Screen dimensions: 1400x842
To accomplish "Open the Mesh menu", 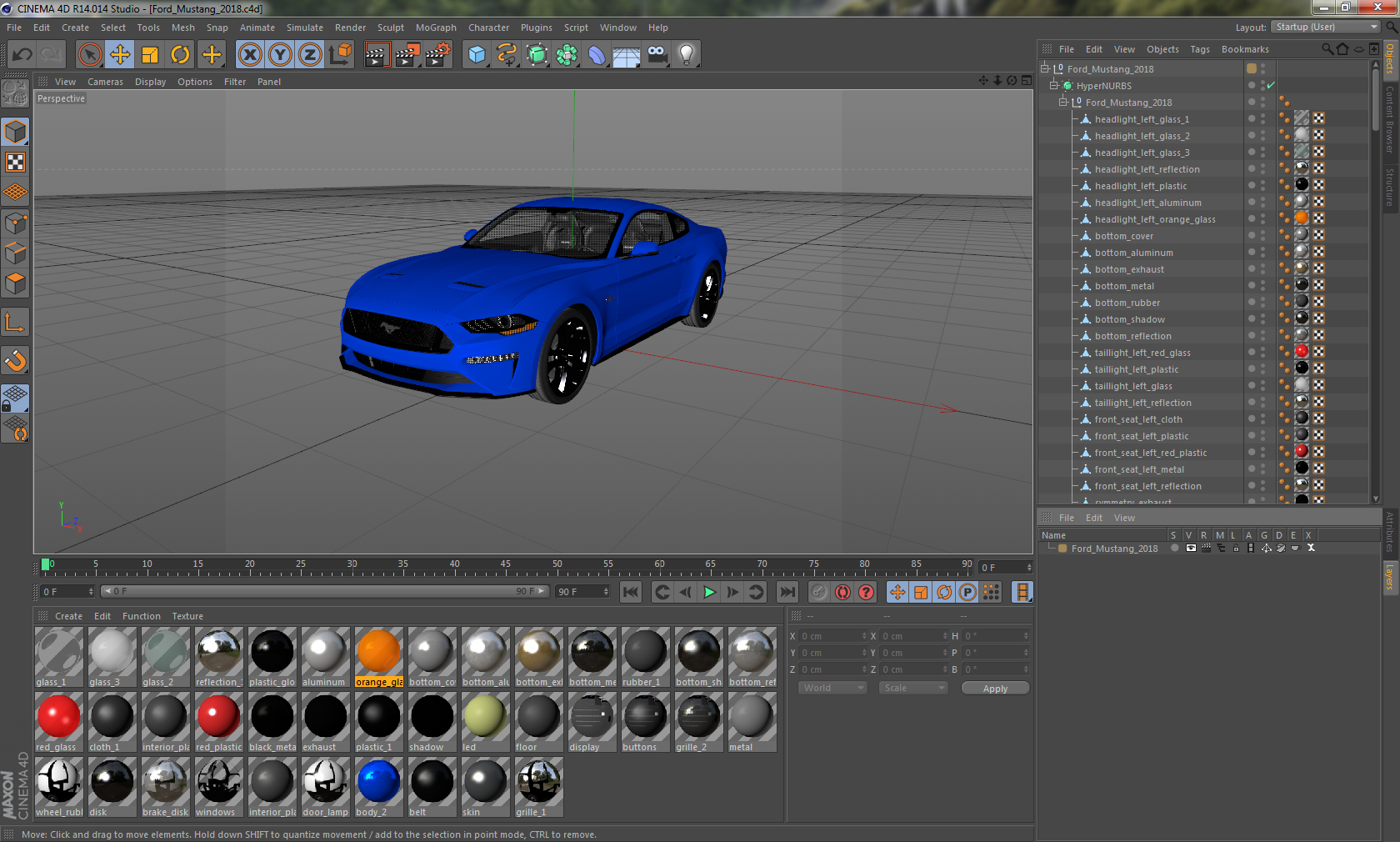I will pos(182,28).
